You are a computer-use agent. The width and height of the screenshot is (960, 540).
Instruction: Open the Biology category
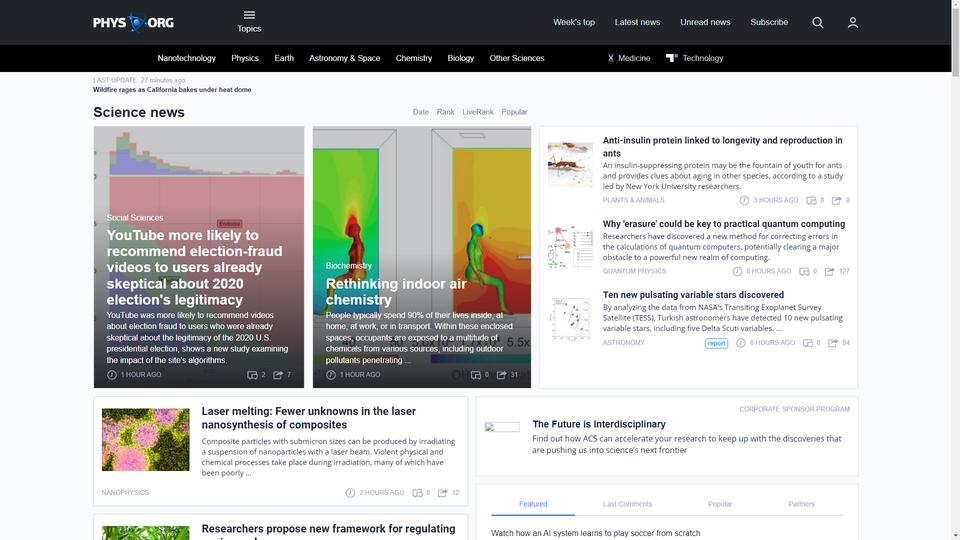point(460,58)
